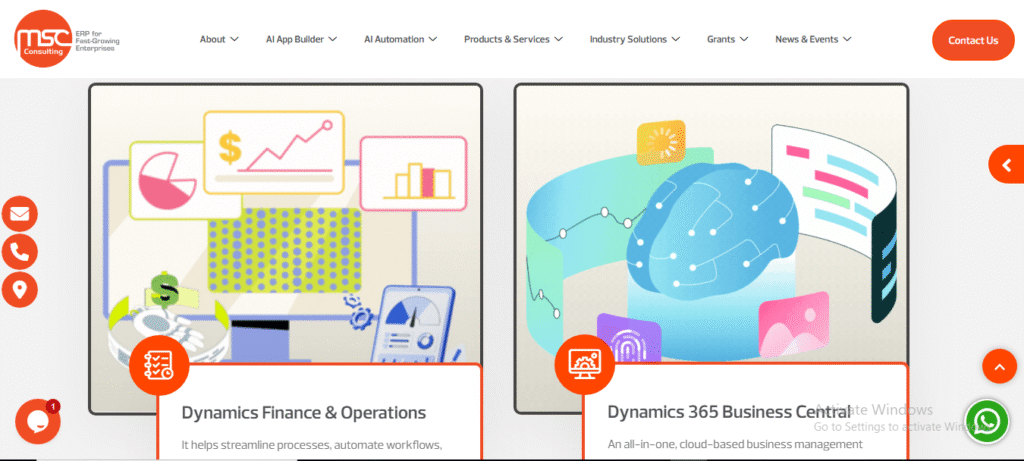The width and height of the screenshot is (1024, 461).
Task: Click the scroll-to-top arrow button
Action: [x=998, y=367]
